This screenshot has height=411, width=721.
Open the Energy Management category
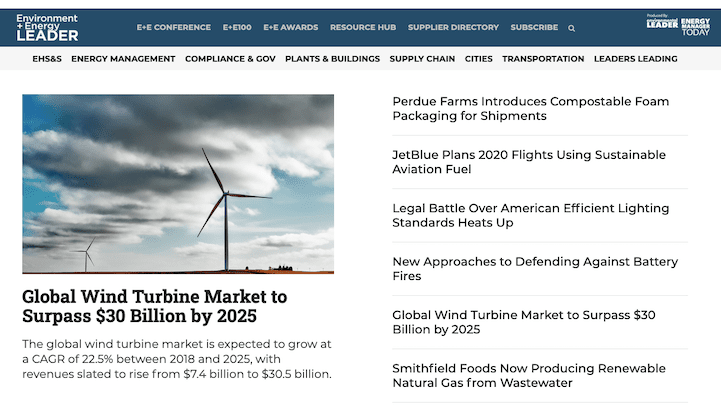123,59
